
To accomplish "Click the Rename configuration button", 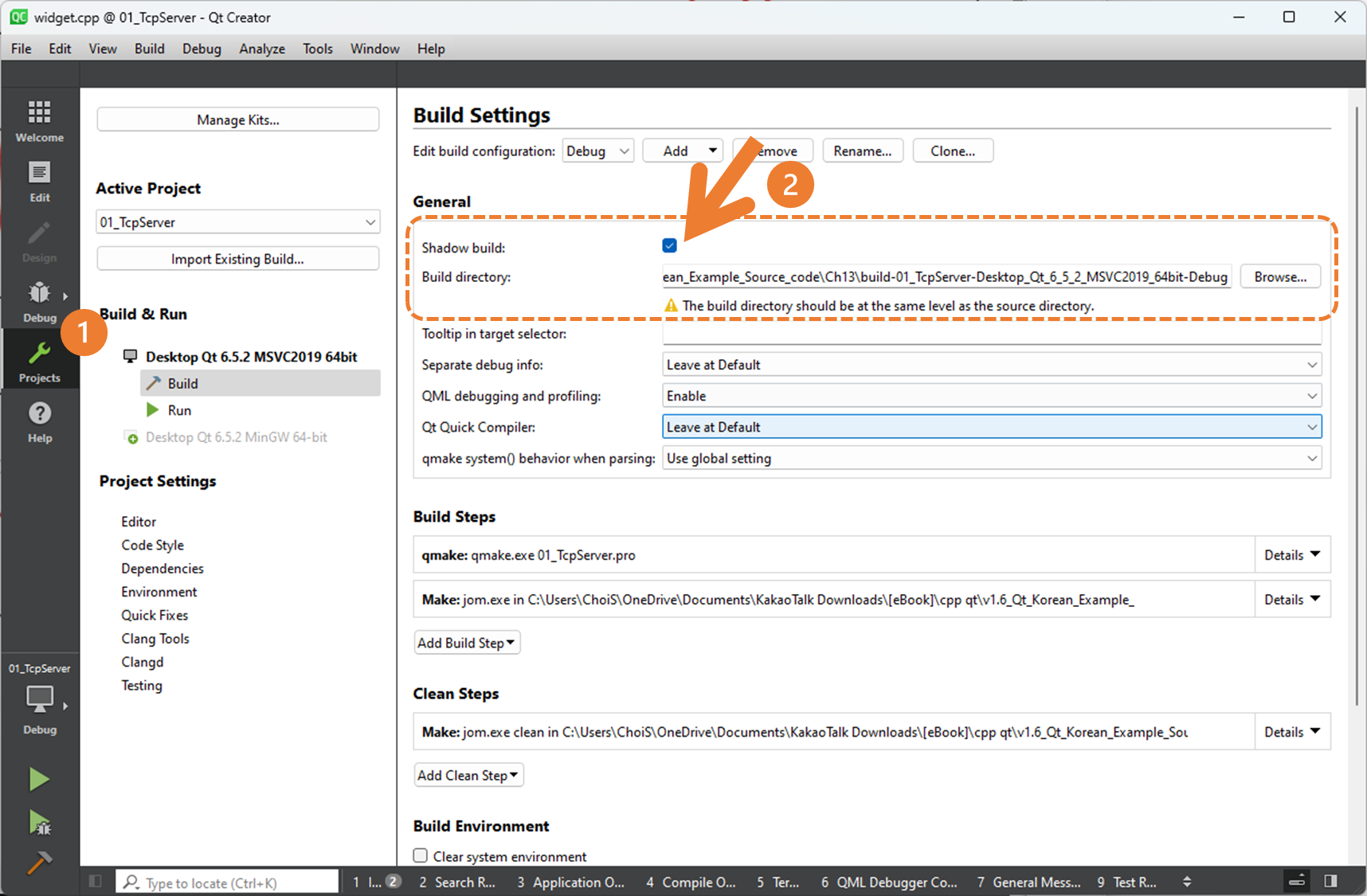I will pos(863,151).
